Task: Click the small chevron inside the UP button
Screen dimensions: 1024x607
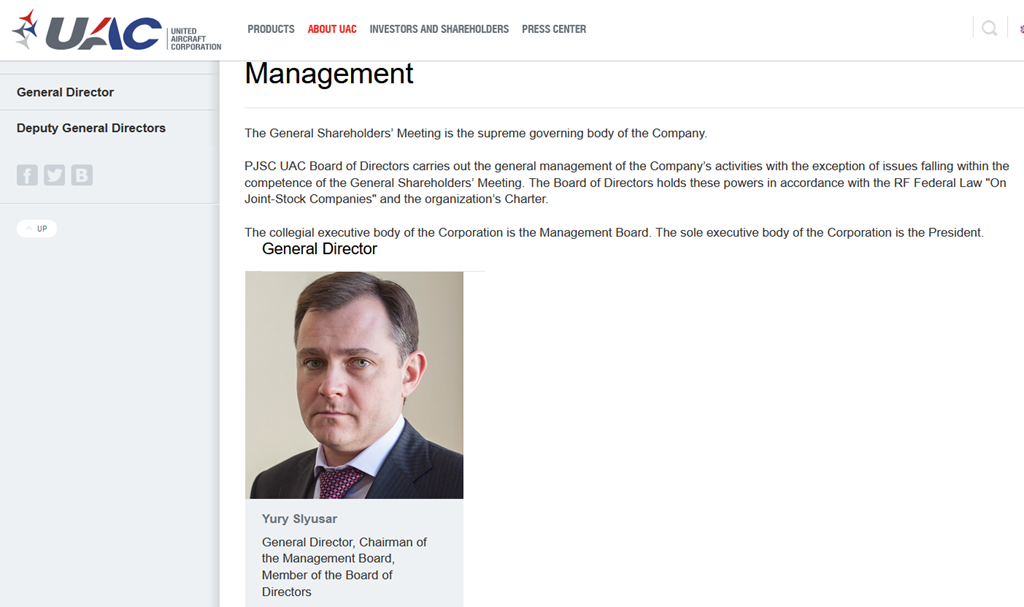Action: (29, 229)
